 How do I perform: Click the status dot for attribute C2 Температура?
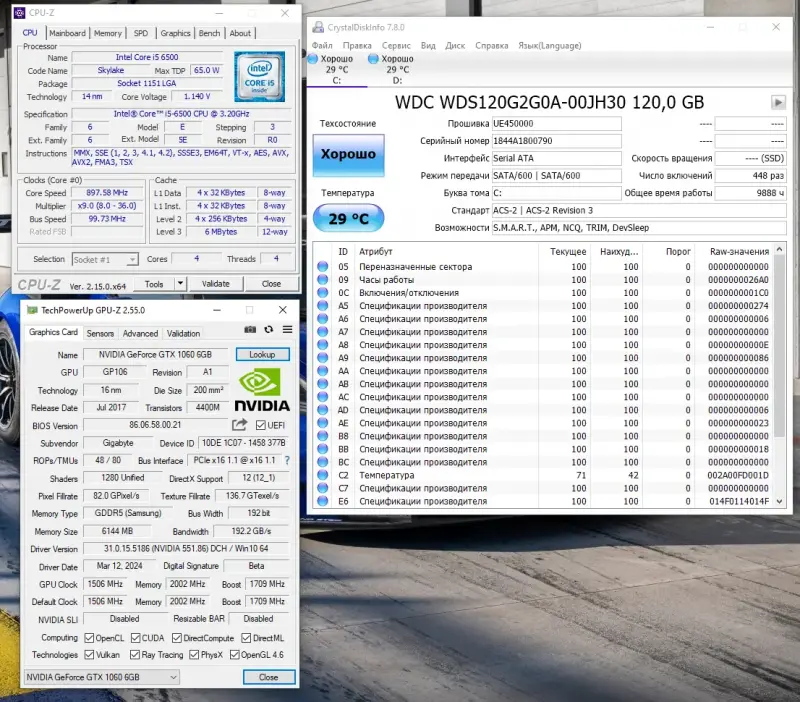pos(322,475)
